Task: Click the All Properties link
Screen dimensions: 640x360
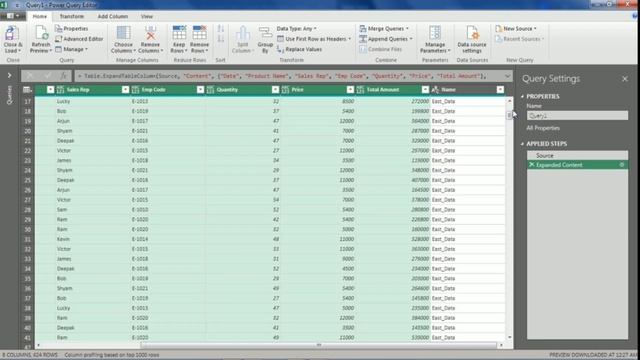Action: (x=543, y=128)
